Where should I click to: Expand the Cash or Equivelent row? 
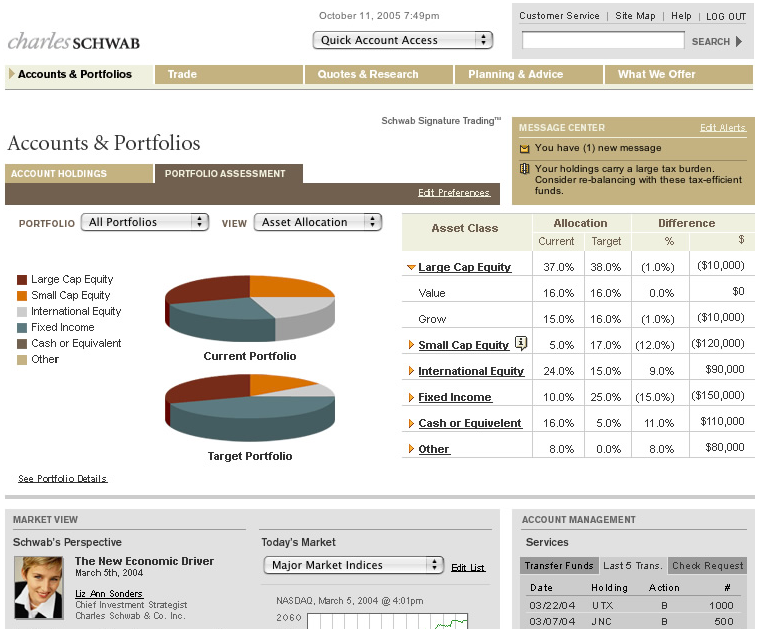pyautogui.click(x=411, y=423)
